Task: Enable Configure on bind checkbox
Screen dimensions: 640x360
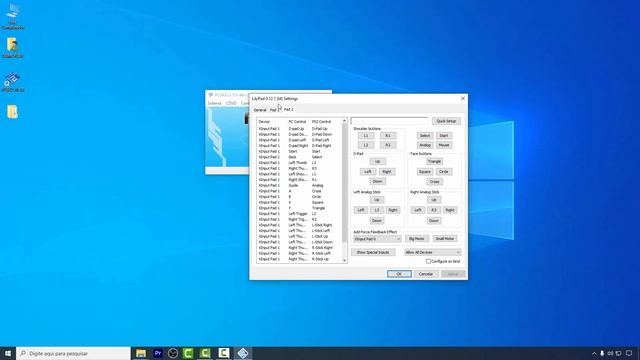Action: coord(428,261)
